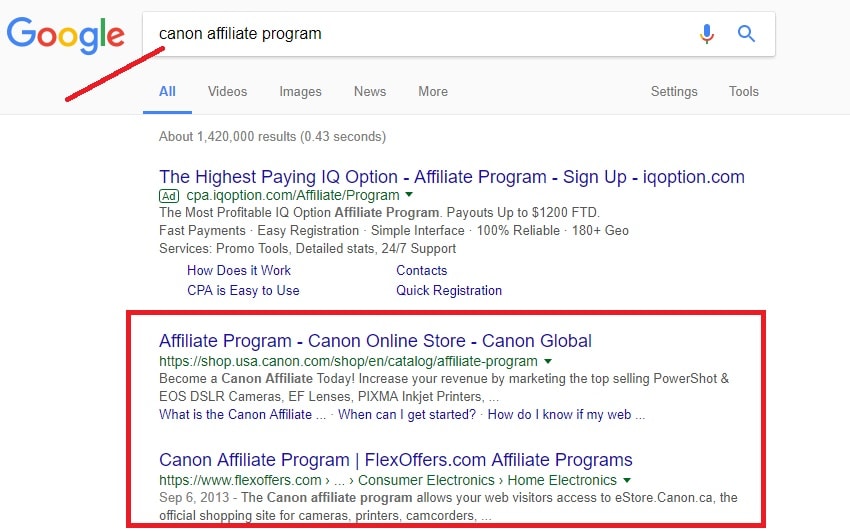The width and height of the screenshot is (850, 531).
Task: Switch to the Videos tab
Action: point(227,92)
